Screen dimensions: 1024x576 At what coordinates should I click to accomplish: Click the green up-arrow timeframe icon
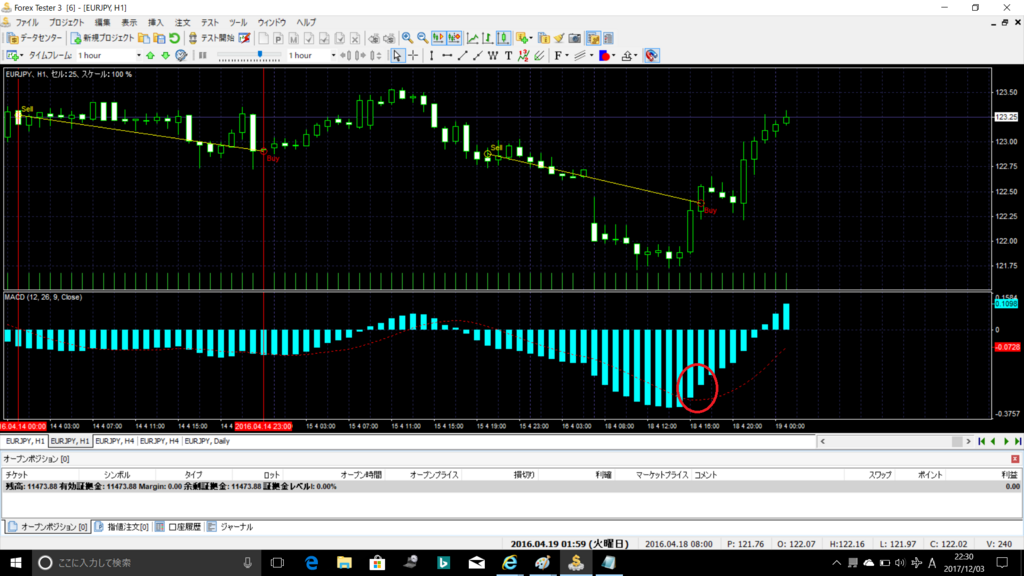[150, 56]
